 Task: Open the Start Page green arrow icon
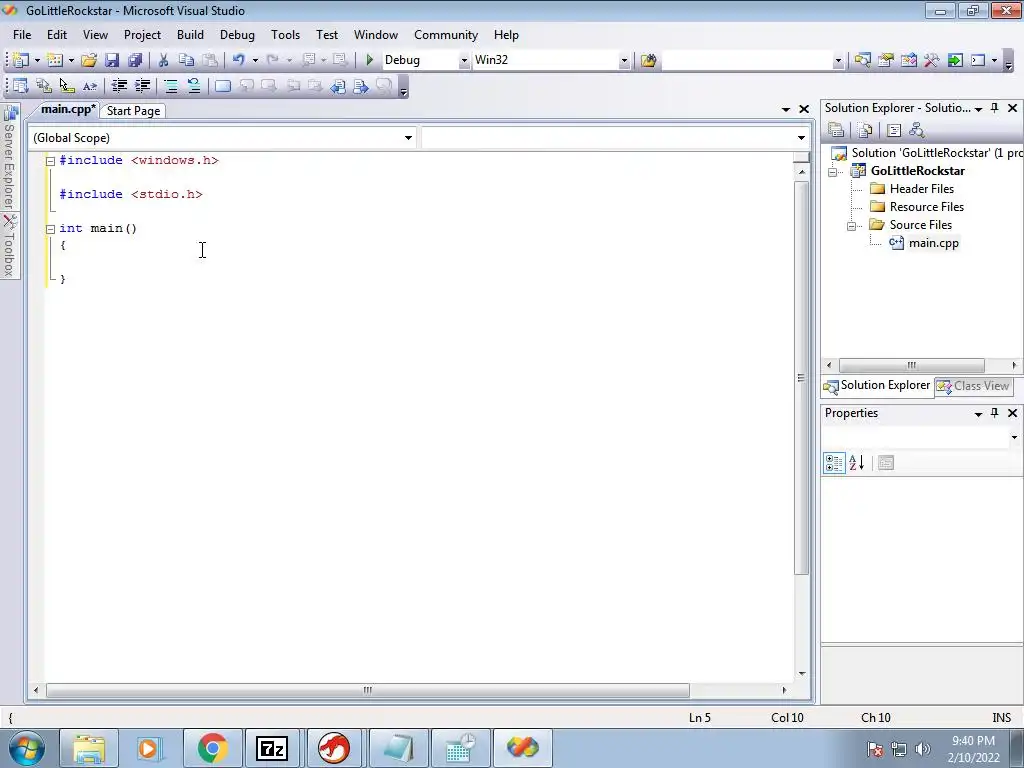tap(955, 60)
